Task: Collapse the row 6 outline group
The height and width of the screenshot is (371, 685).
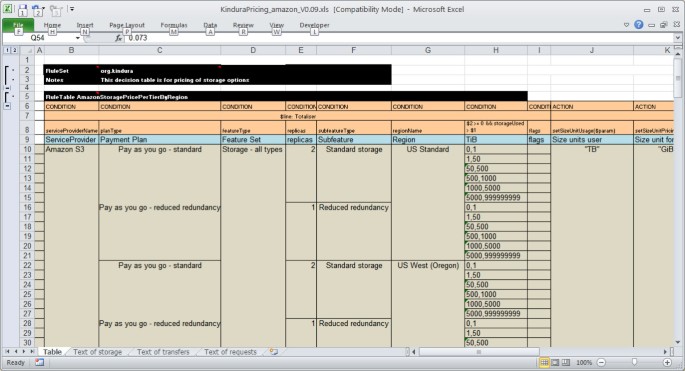Action: (x=7, y=106)
